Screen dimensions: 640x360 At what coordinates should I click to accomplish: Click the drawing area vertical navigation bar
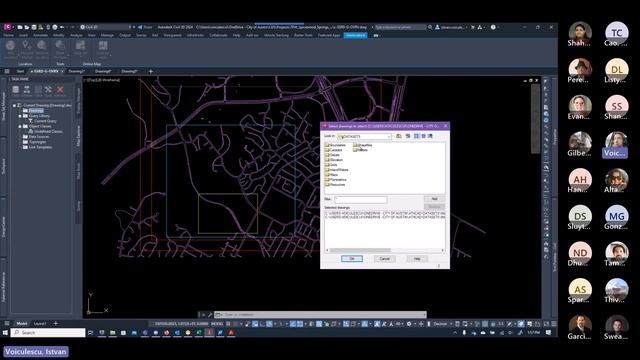(x=535, y=118)
